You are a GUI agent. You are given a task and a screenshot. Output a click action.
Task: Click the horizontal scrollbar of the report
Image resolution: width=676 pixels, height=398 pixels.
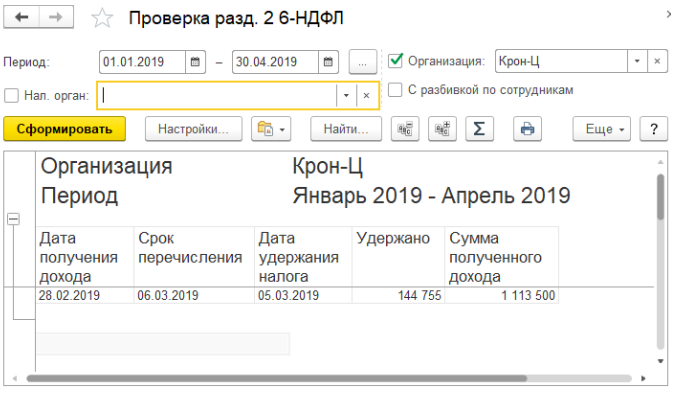pos(276,379)
